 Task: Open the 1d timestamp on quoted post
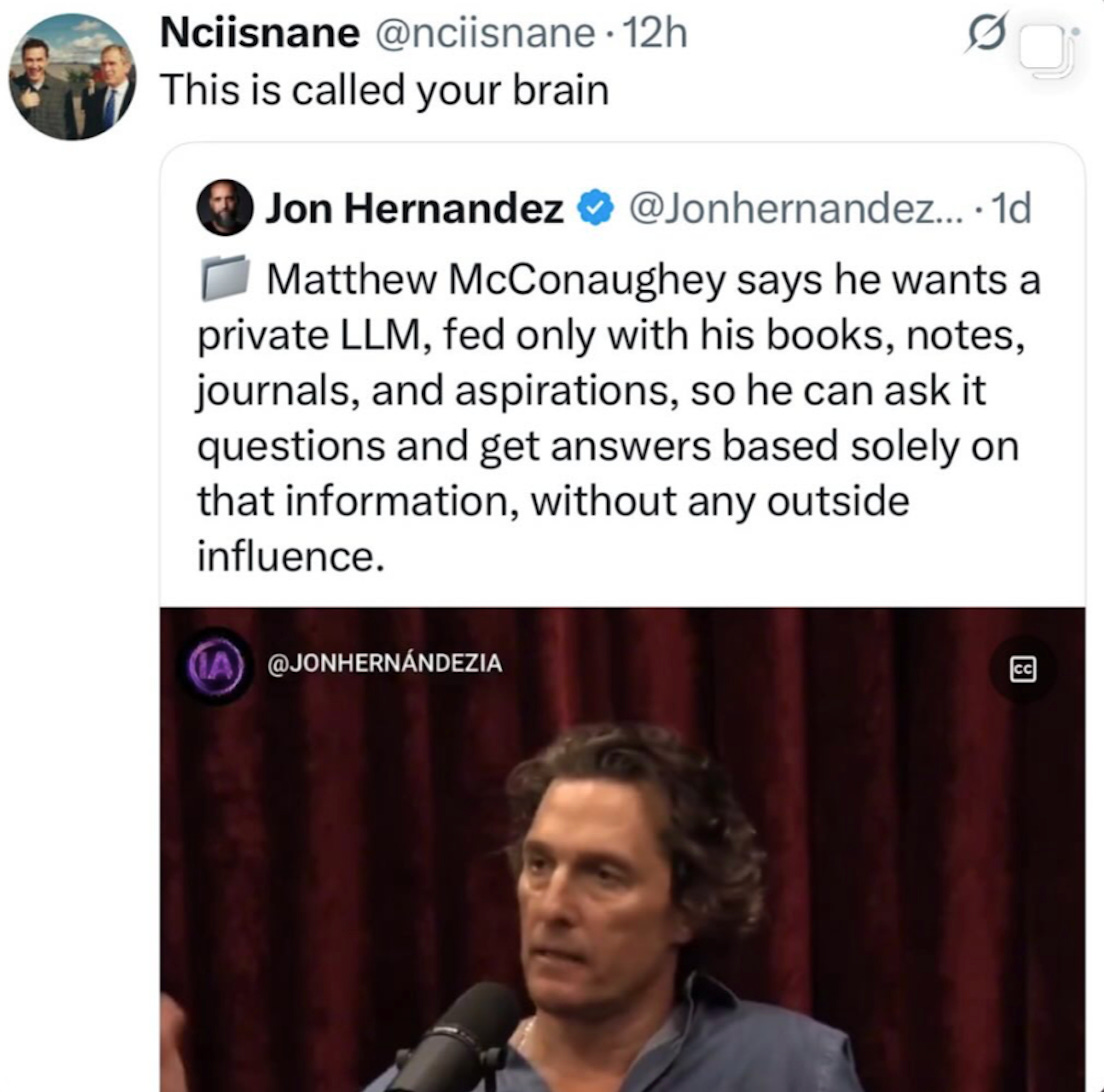click(x=1010, y=208)
